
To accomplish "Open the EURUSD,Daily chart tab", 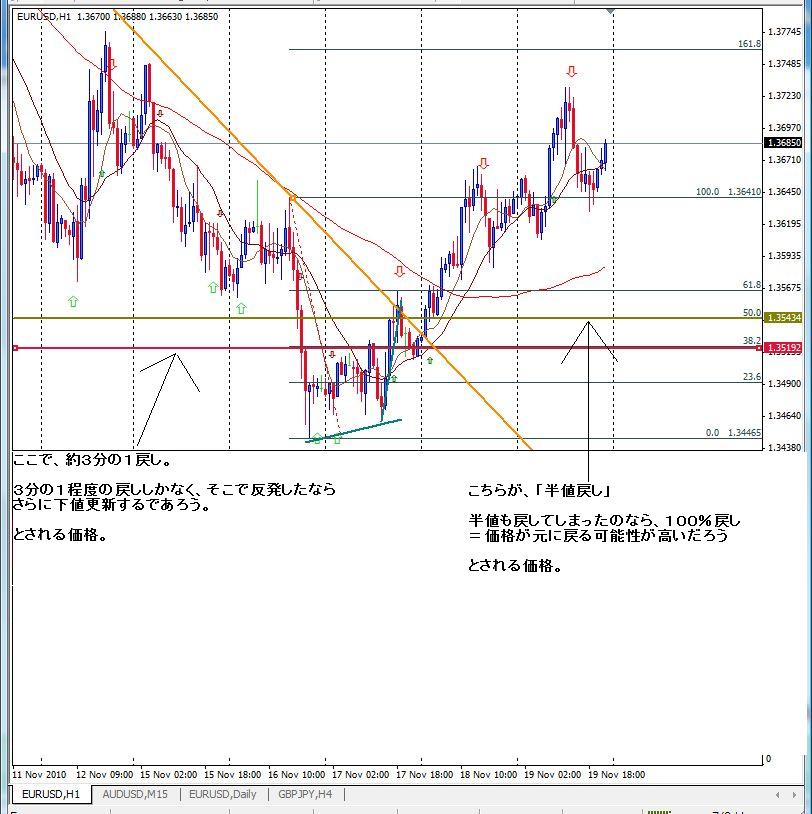I will 223,794.
